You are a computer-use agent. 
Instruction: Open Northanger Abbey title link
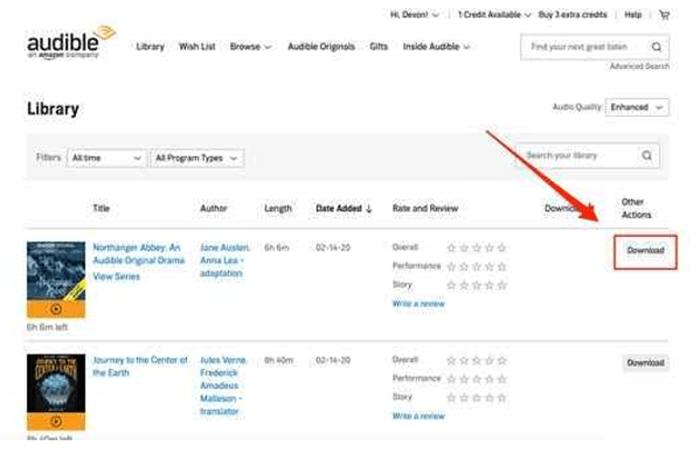(x=138, y=254)
